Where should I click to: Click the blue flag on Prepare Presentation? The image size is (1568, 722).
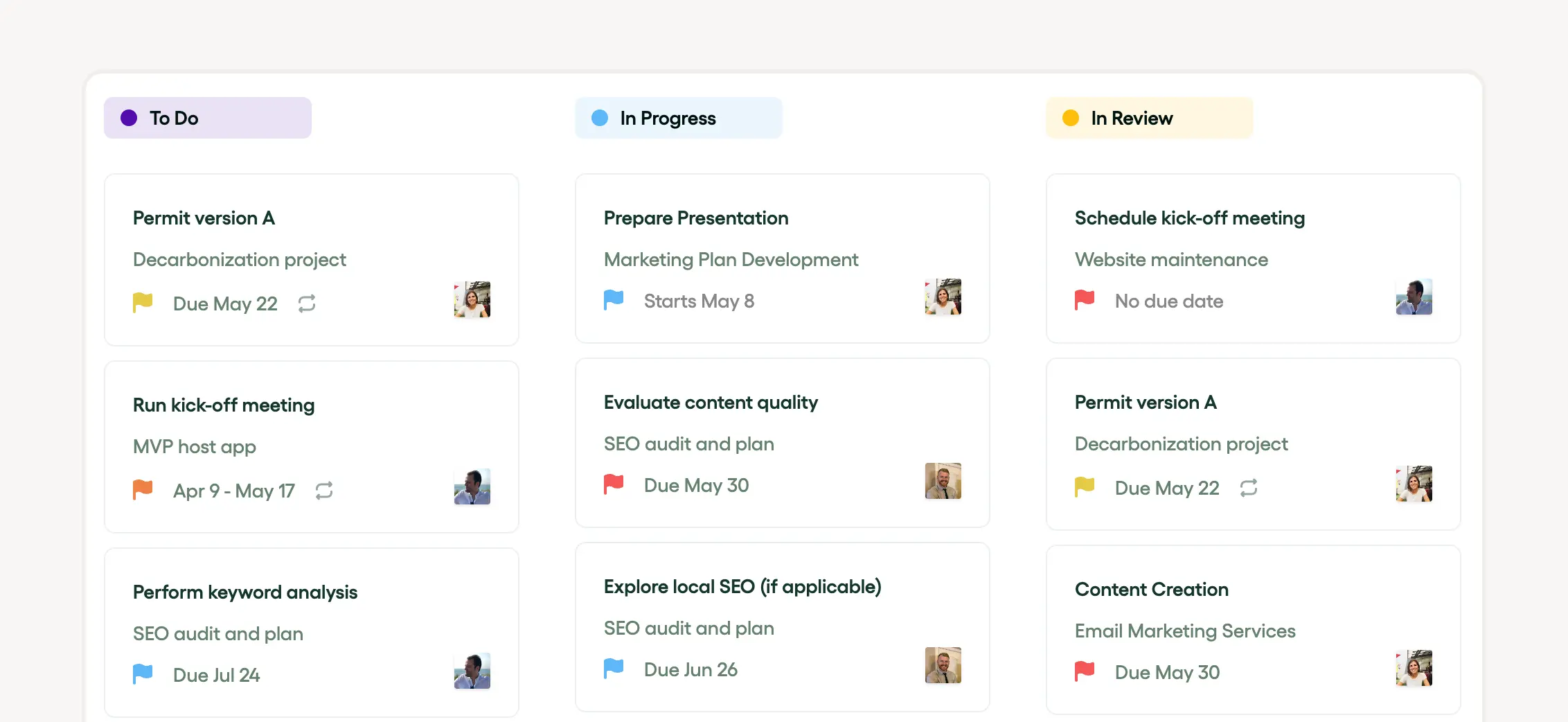614,300
